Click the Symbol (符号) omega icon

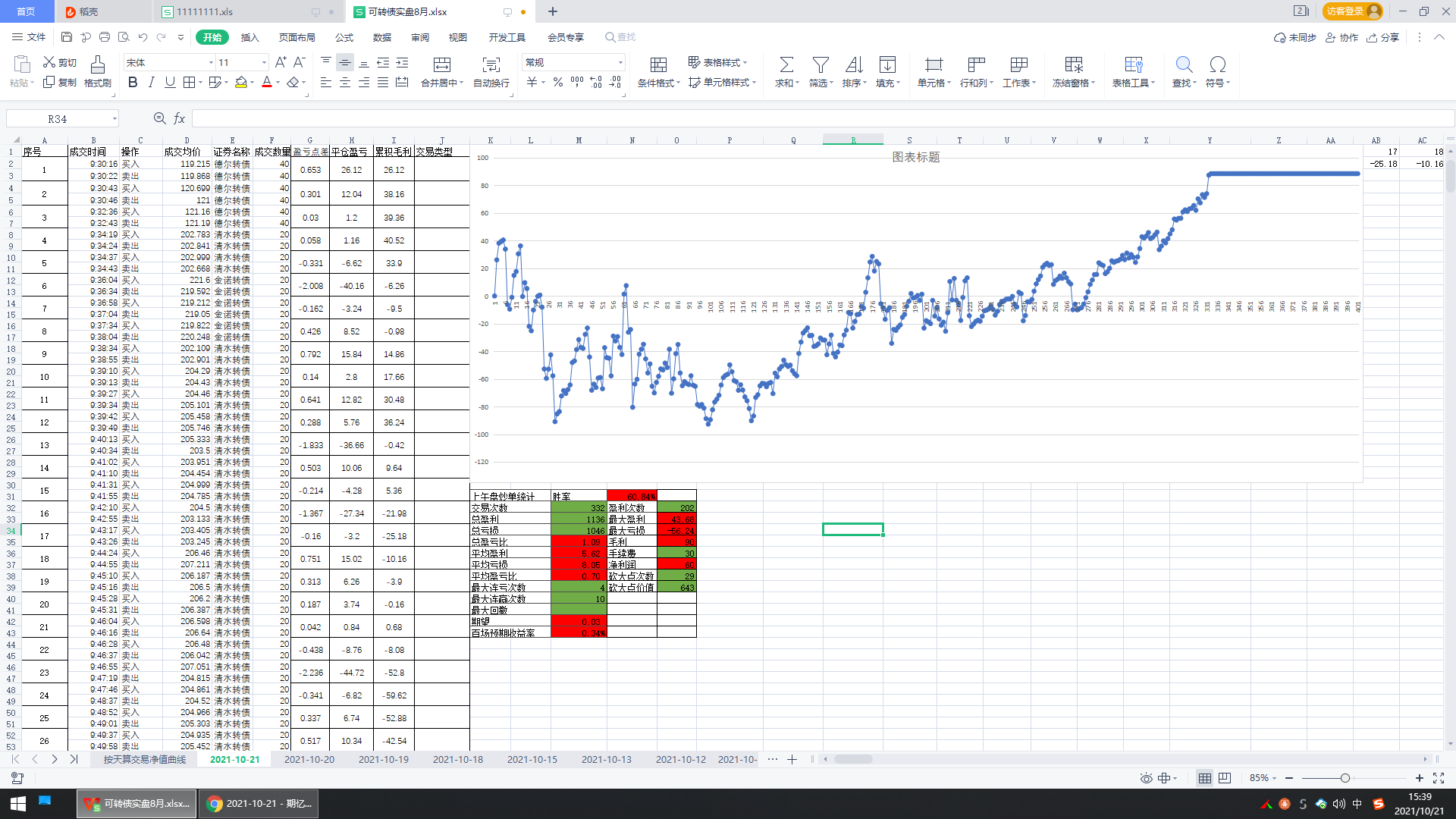click(x=1217, y=65)
